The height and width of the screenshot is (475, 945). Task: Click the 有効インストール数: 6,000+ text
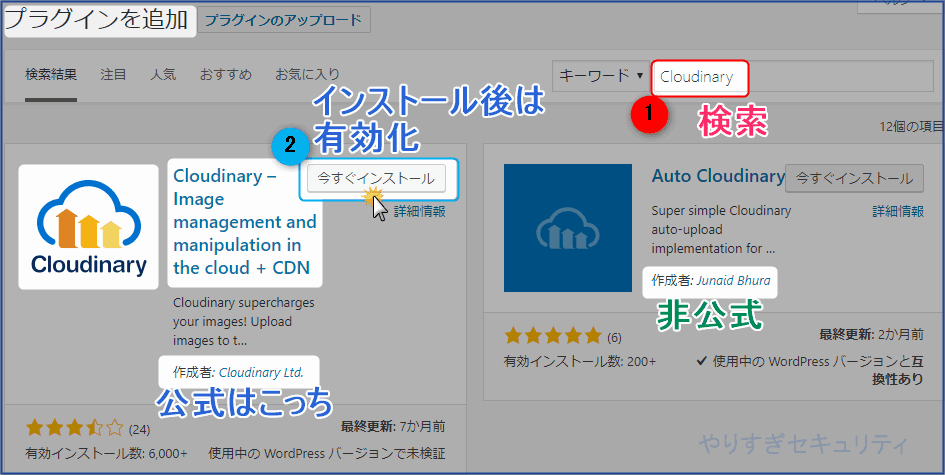[x=106, y=453]
